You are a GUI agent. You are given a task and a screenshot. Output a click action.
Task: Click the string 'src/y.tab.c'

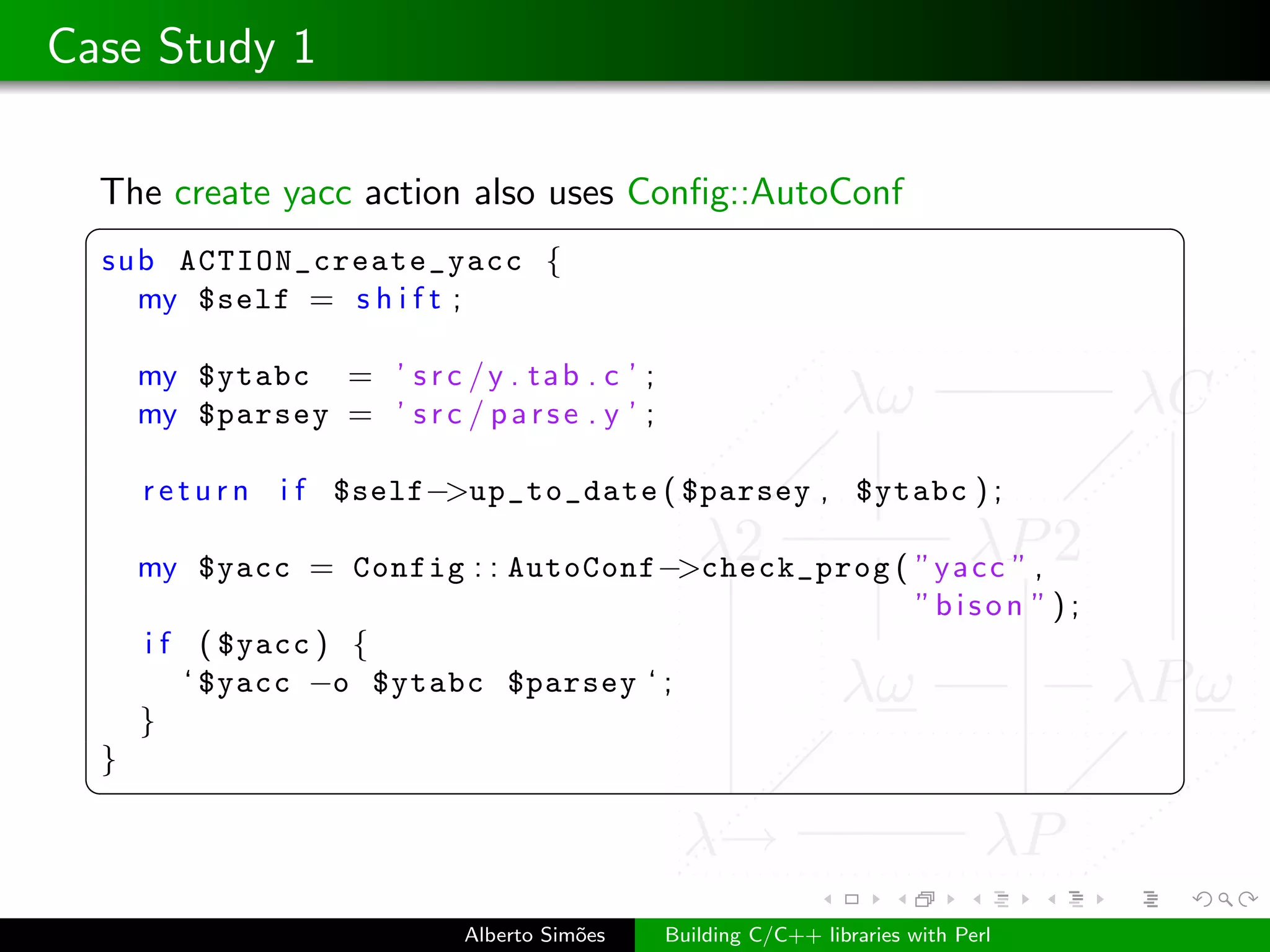(517, 376)
